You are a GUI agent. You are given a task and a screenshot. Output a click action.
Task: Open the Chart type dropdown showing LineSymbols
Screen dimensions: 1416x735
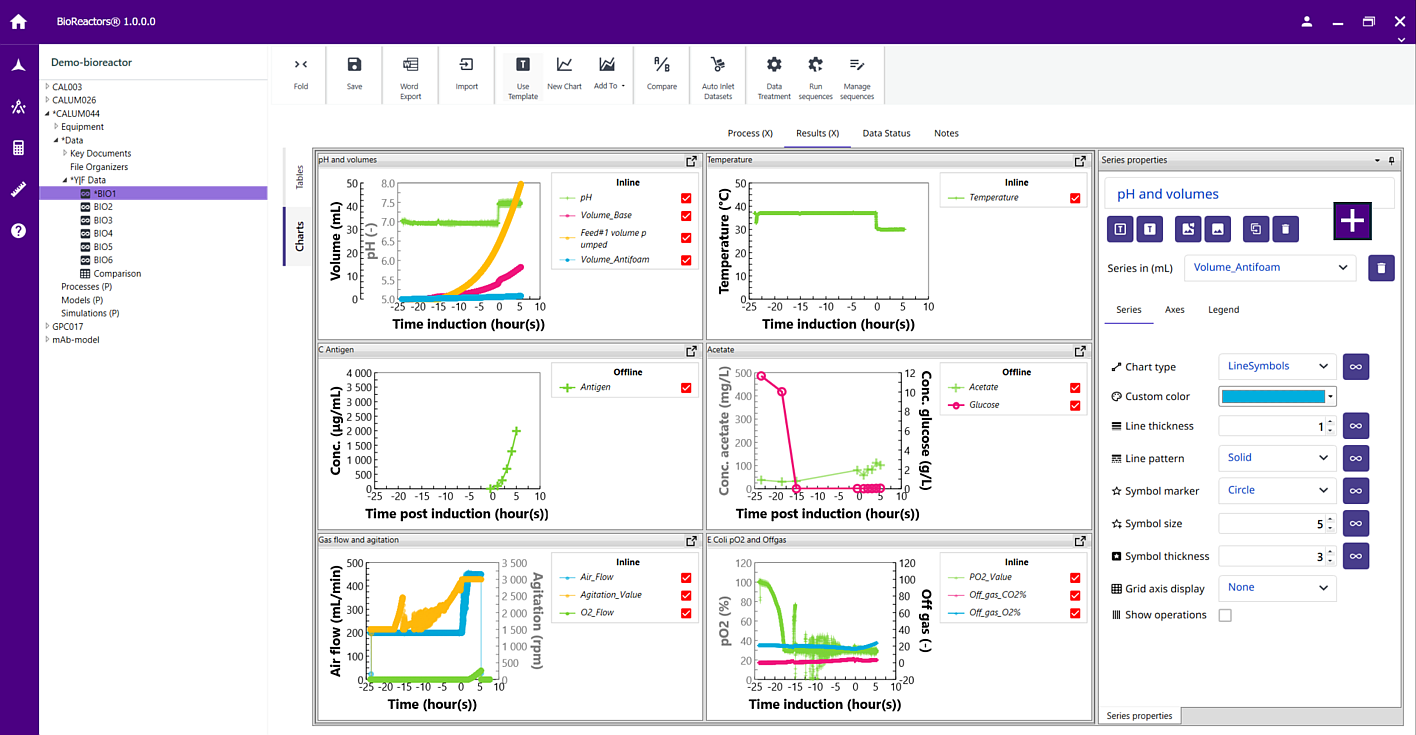[1276, 366]
